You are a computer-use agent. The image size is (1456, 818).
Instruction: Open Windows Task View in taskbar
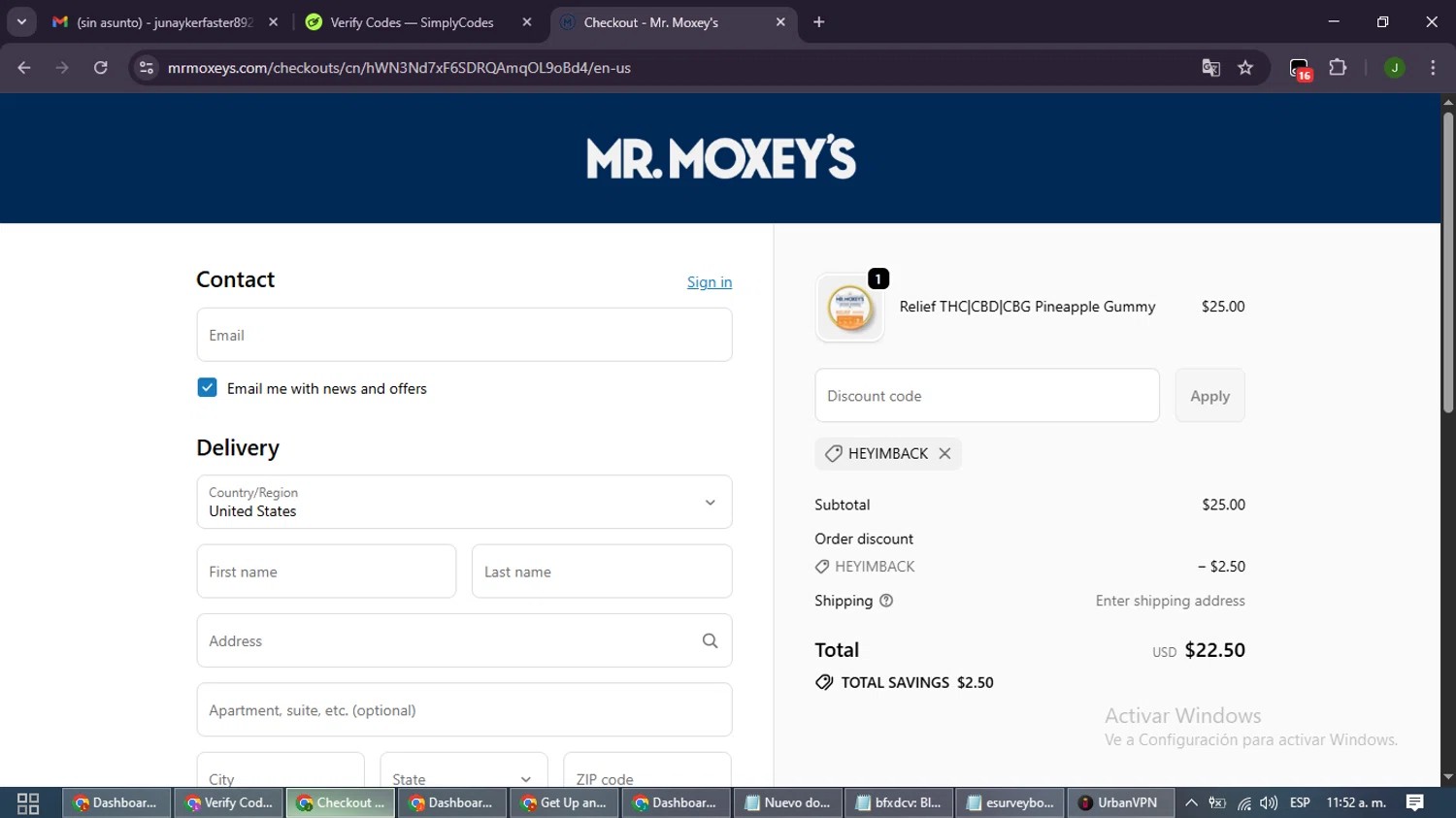click(x=28, y=802)
